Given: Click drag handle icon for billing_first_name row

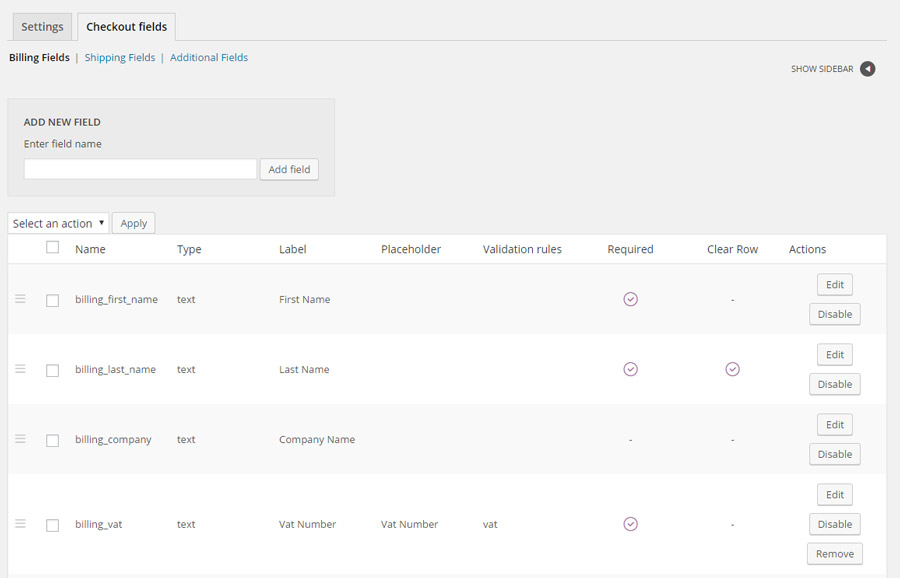Looking at the screenshot, I should point(20,299).
